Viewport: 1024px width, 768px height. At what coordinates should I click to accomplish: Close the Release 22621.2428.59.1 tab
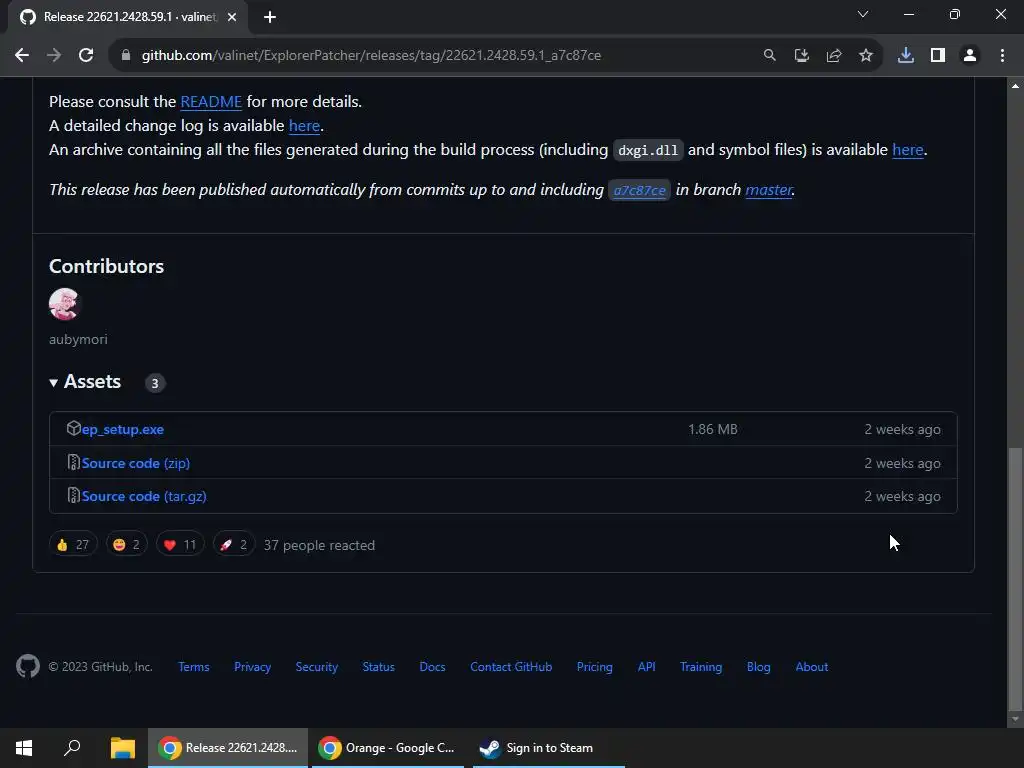coord(232,17)
